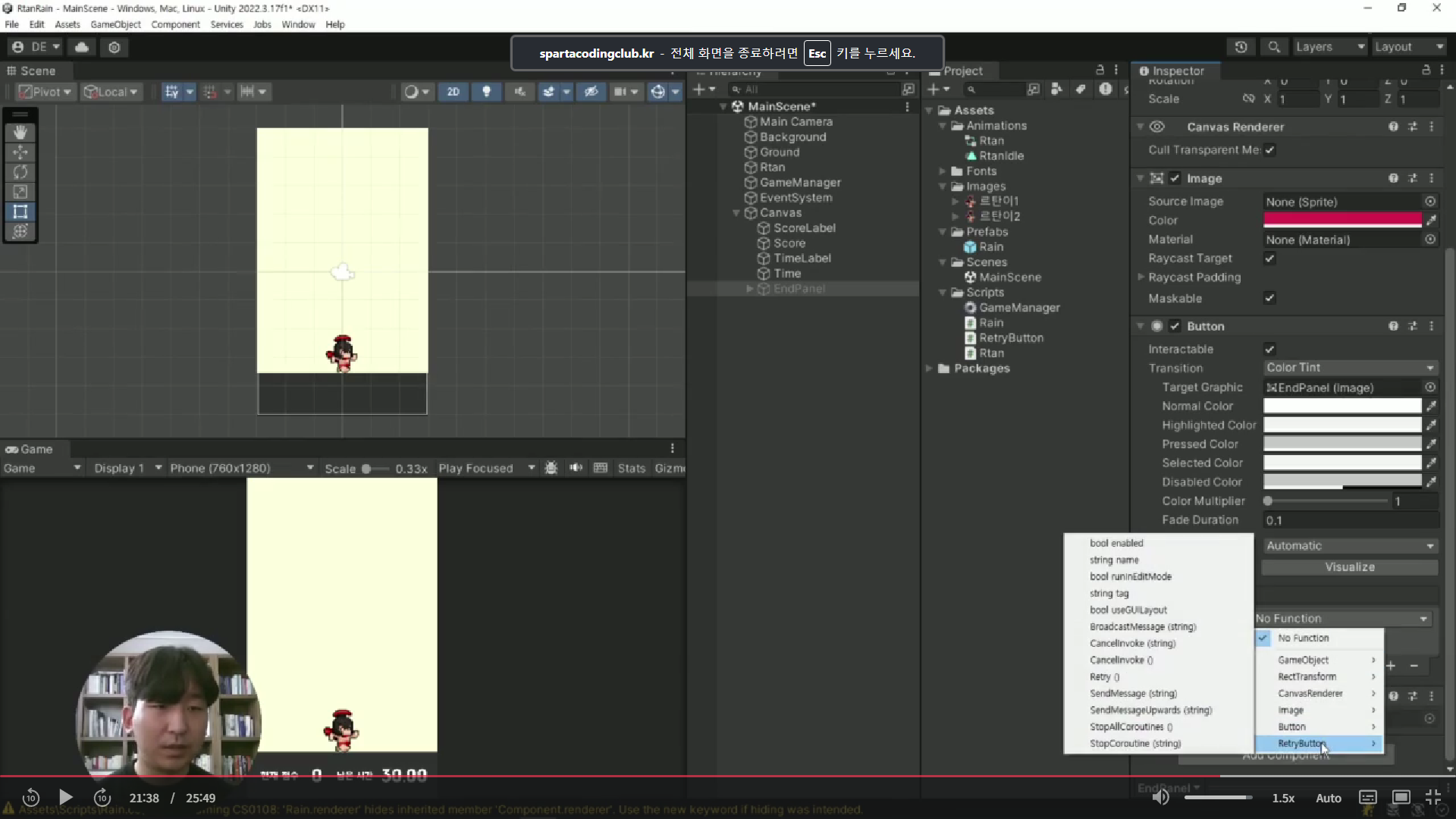Open the Window menu
Viewport: 1456px width, 819px height.
pos(298,24)
